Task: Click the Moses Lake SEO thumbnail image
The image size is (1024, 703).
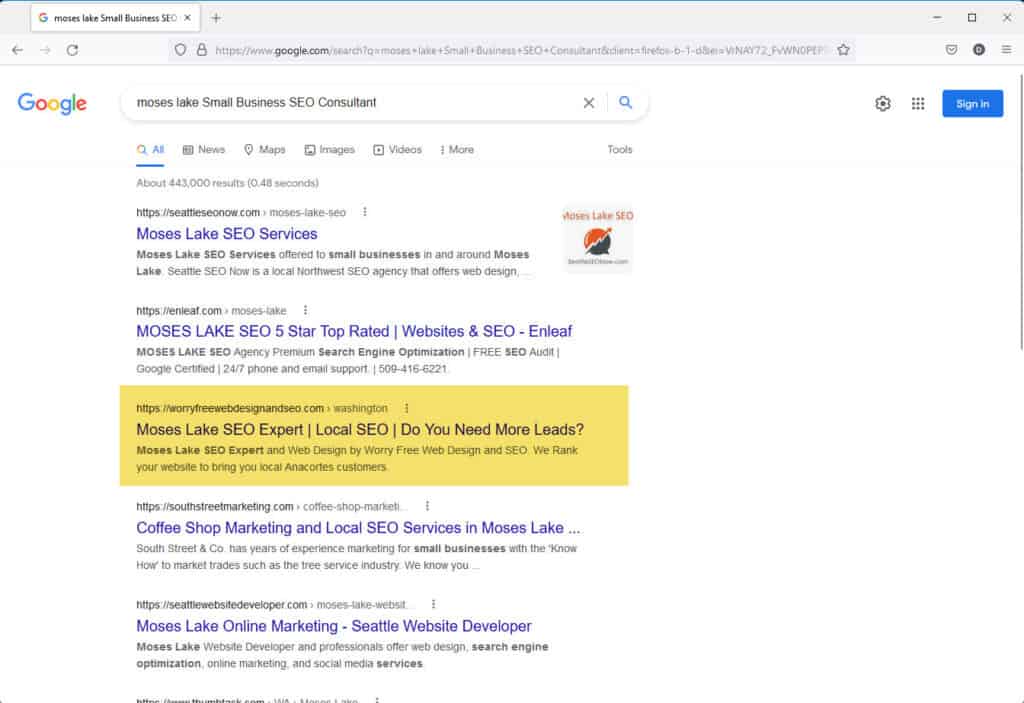Action: pos(598,239)
